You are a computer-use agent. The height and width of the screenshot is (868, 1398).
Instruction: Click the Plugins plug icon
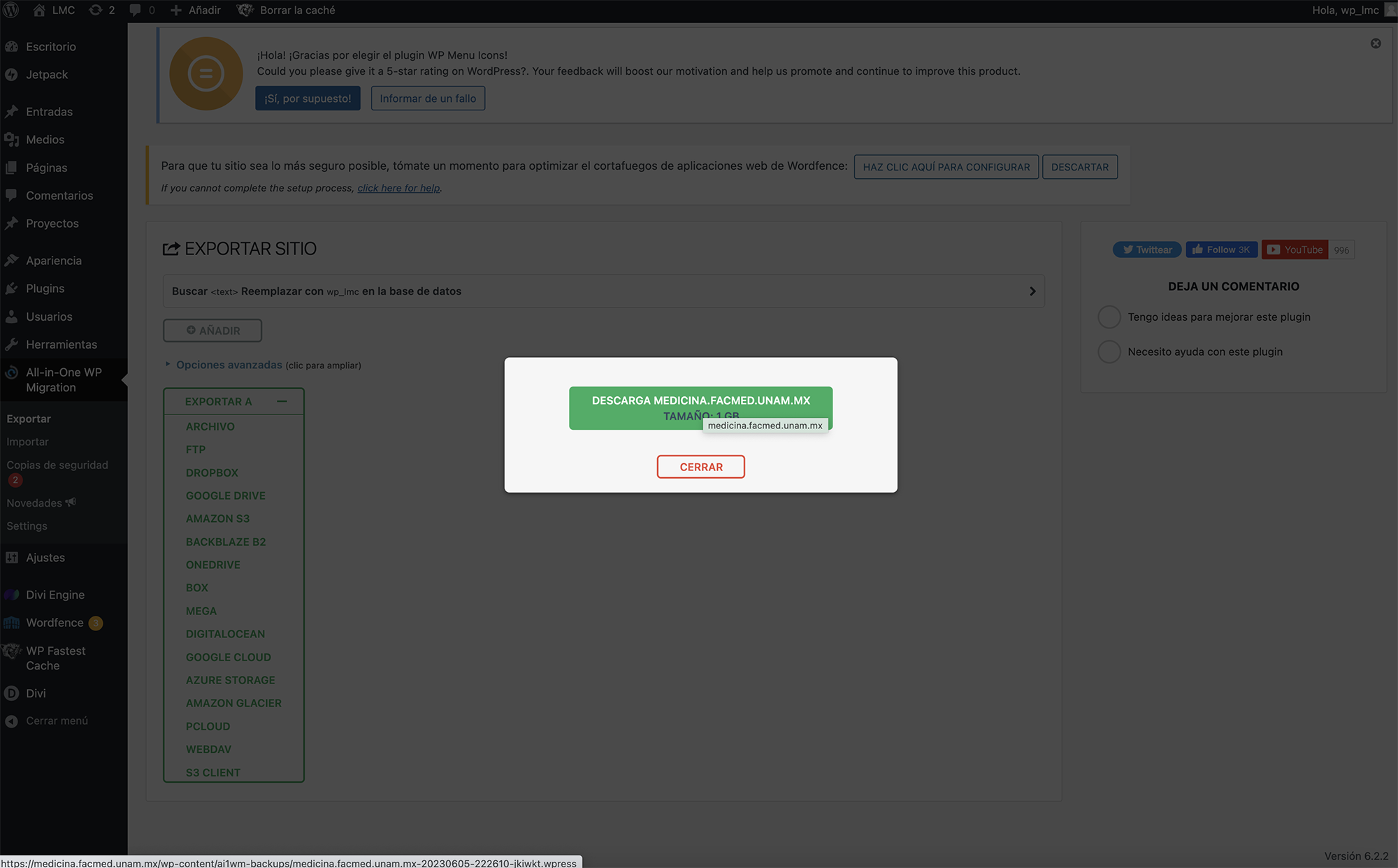coord(11,288)
